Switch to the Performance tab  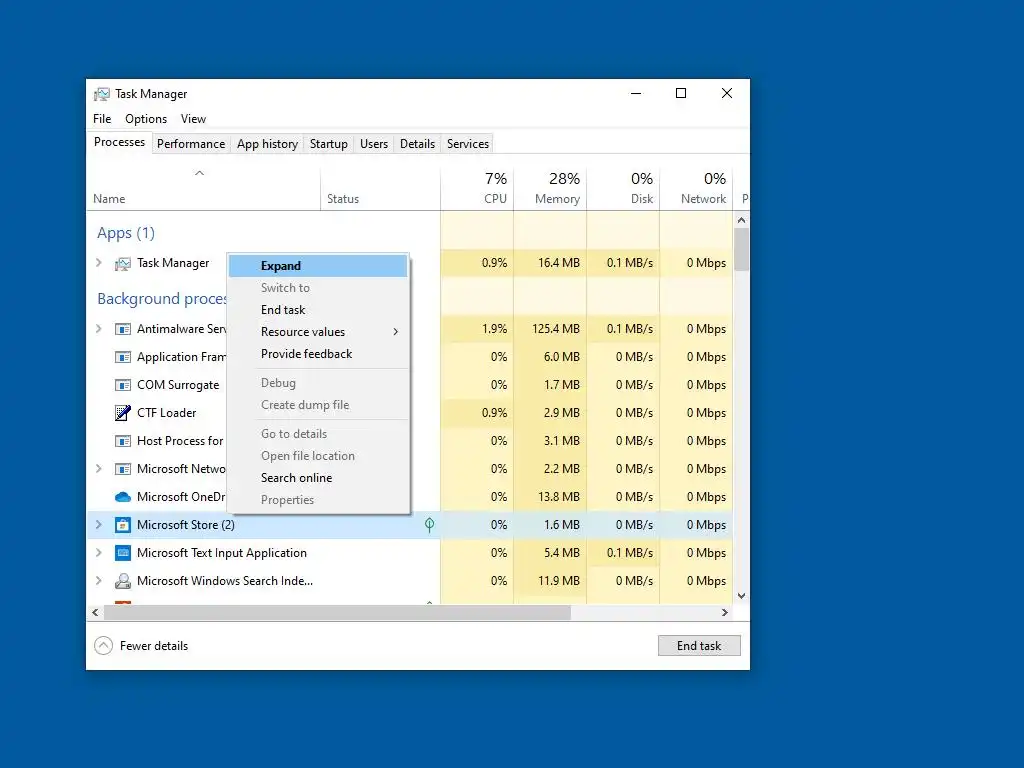191,144
